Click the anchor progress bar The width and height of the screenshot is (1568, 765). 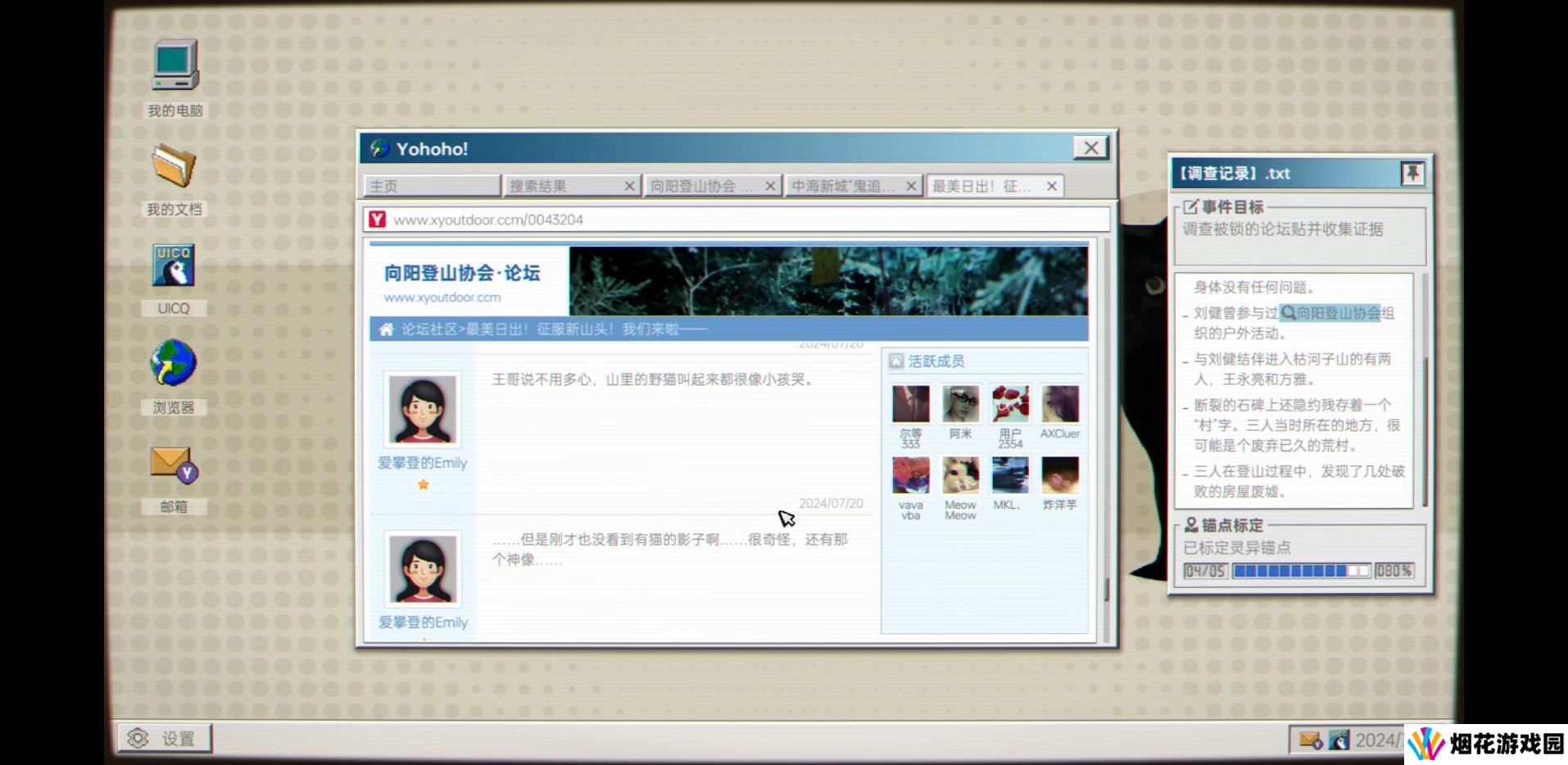(1301, 571)
